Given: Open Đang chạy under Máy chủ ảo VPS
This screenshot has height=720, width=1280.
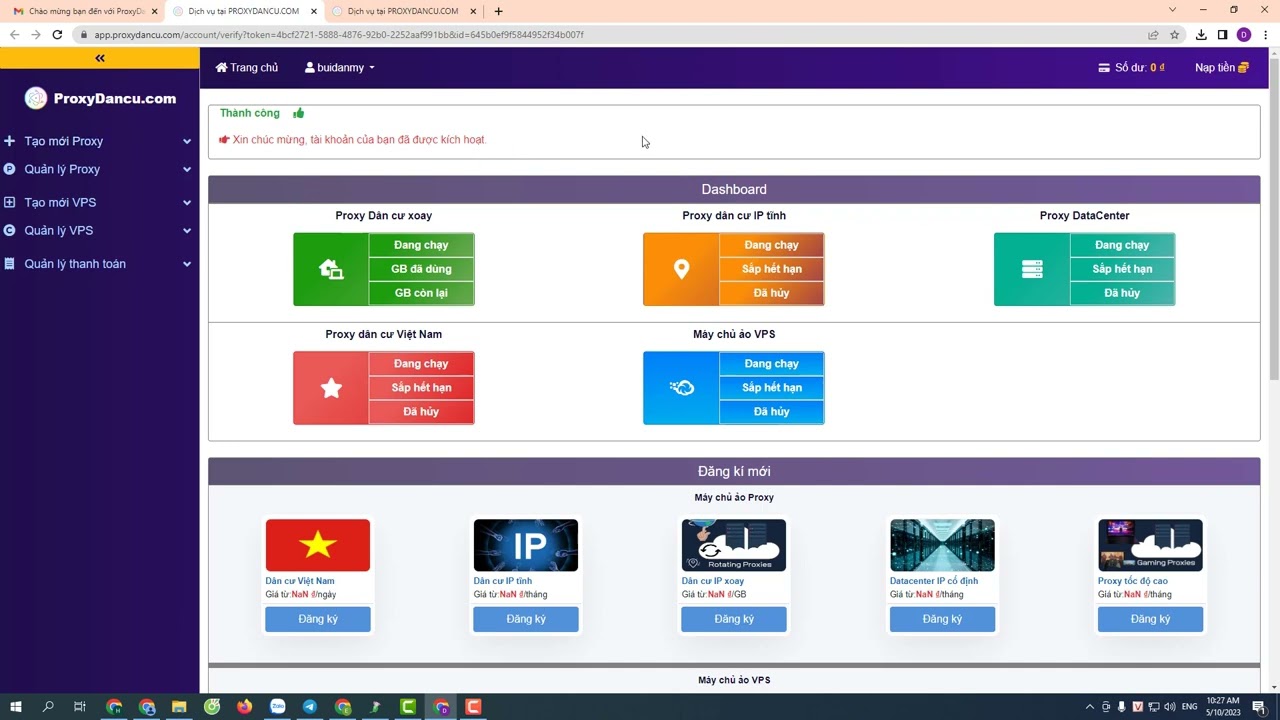Looking at the screenshot, I should point(771,364).
